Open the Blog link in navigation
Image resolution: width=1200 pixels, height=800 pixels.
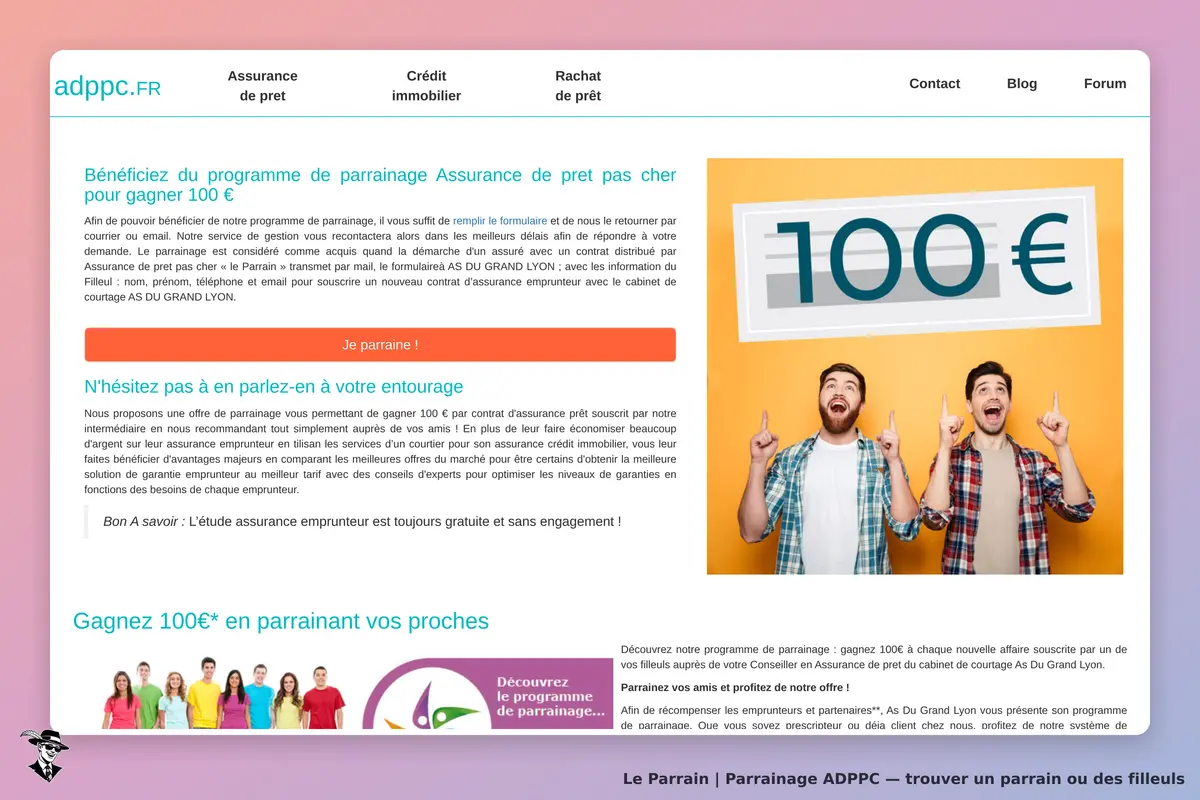1022,84
